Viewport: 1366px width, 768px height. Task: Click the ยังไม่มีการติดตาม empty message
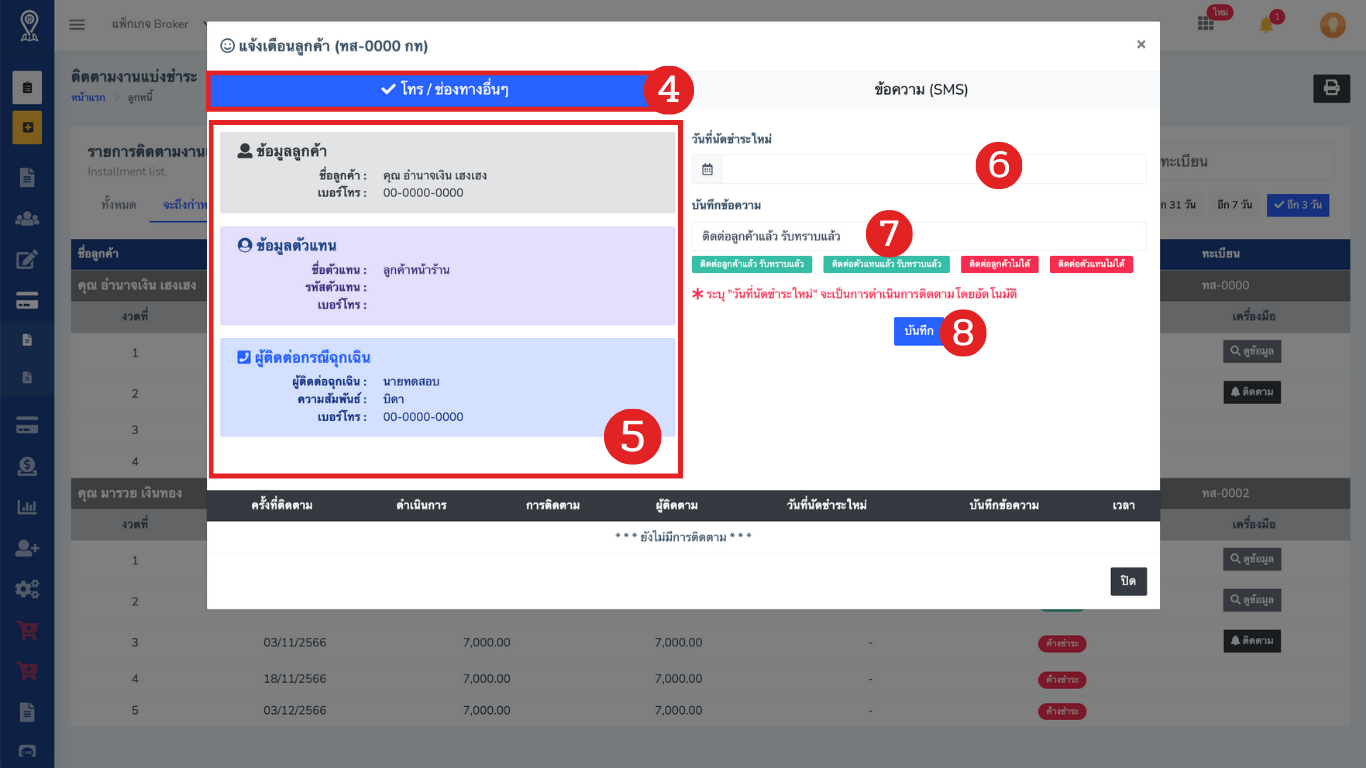click(683, 537)
